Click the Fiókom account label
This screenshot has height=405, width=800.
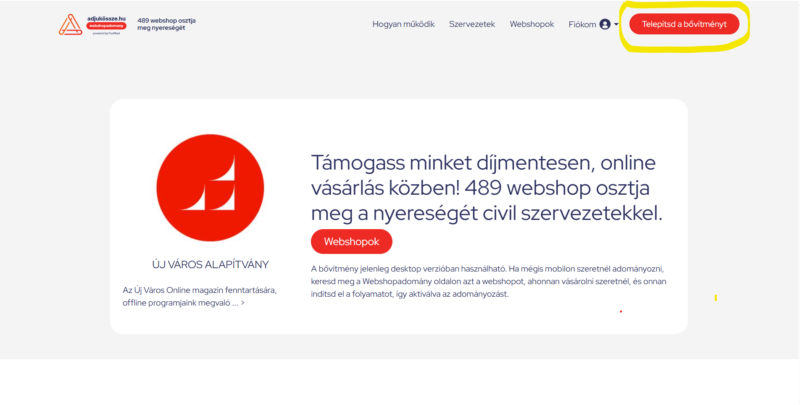(582, 24)
